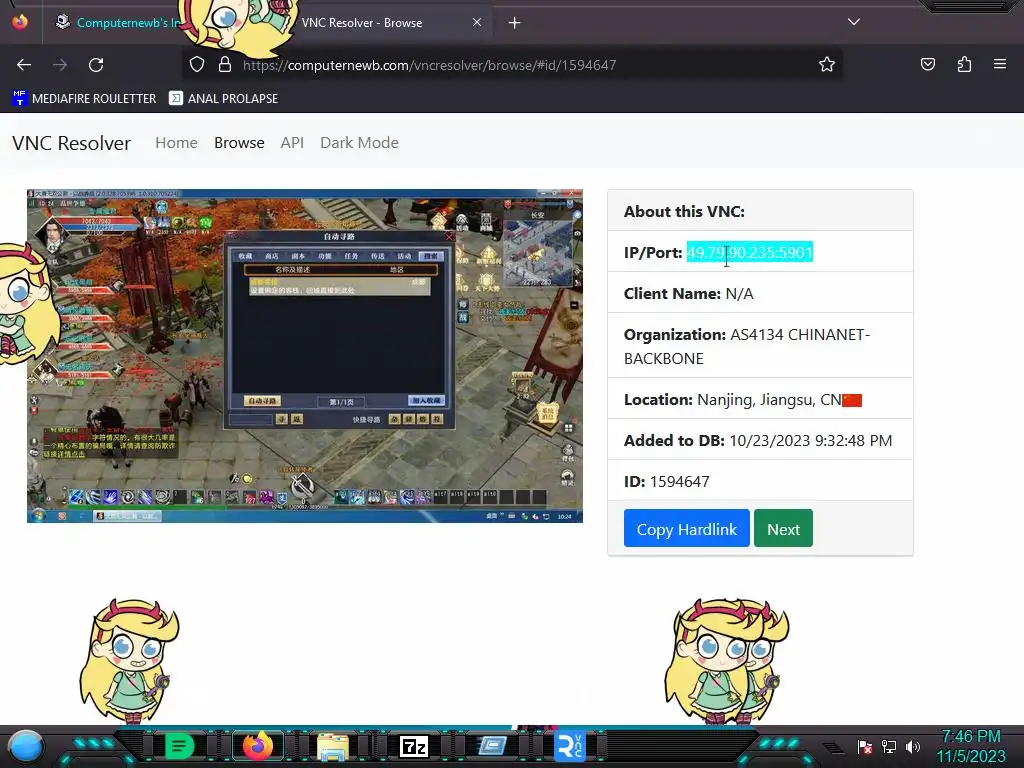
Task: Open the RealVNC viewer taskbar icon
Action: tap(569, 746)
